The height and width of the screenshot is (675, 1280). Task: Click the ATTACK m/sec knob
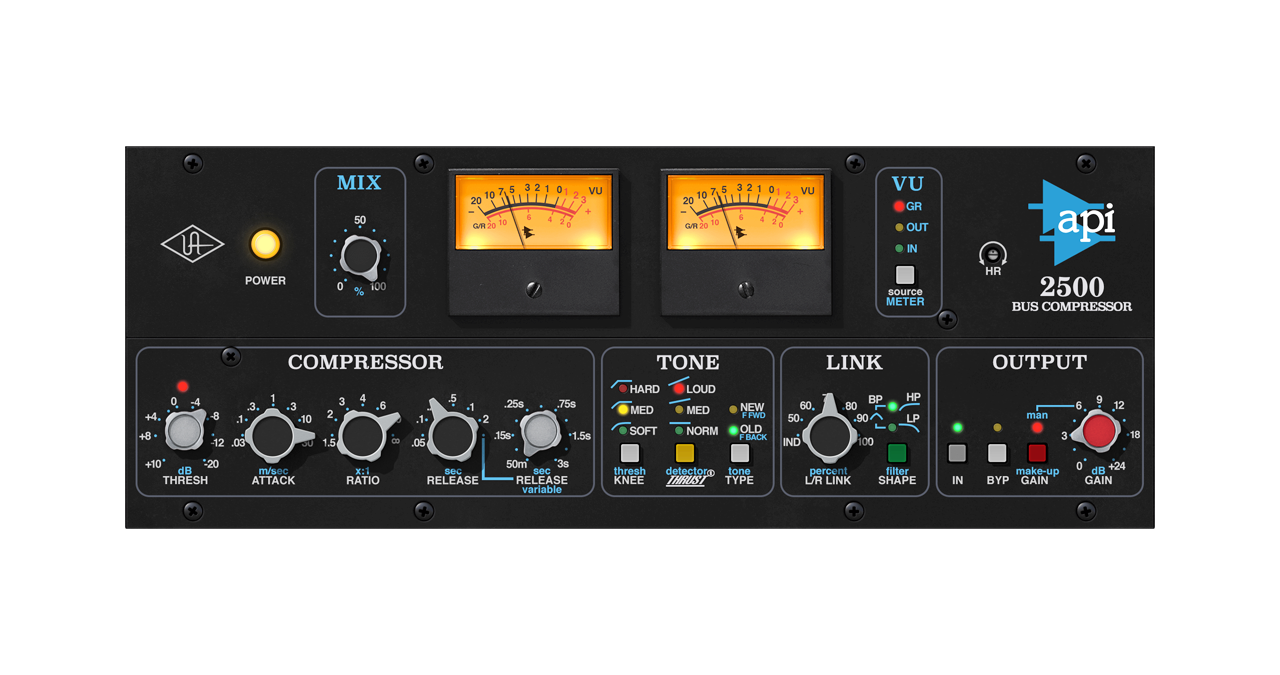[271, 435]
